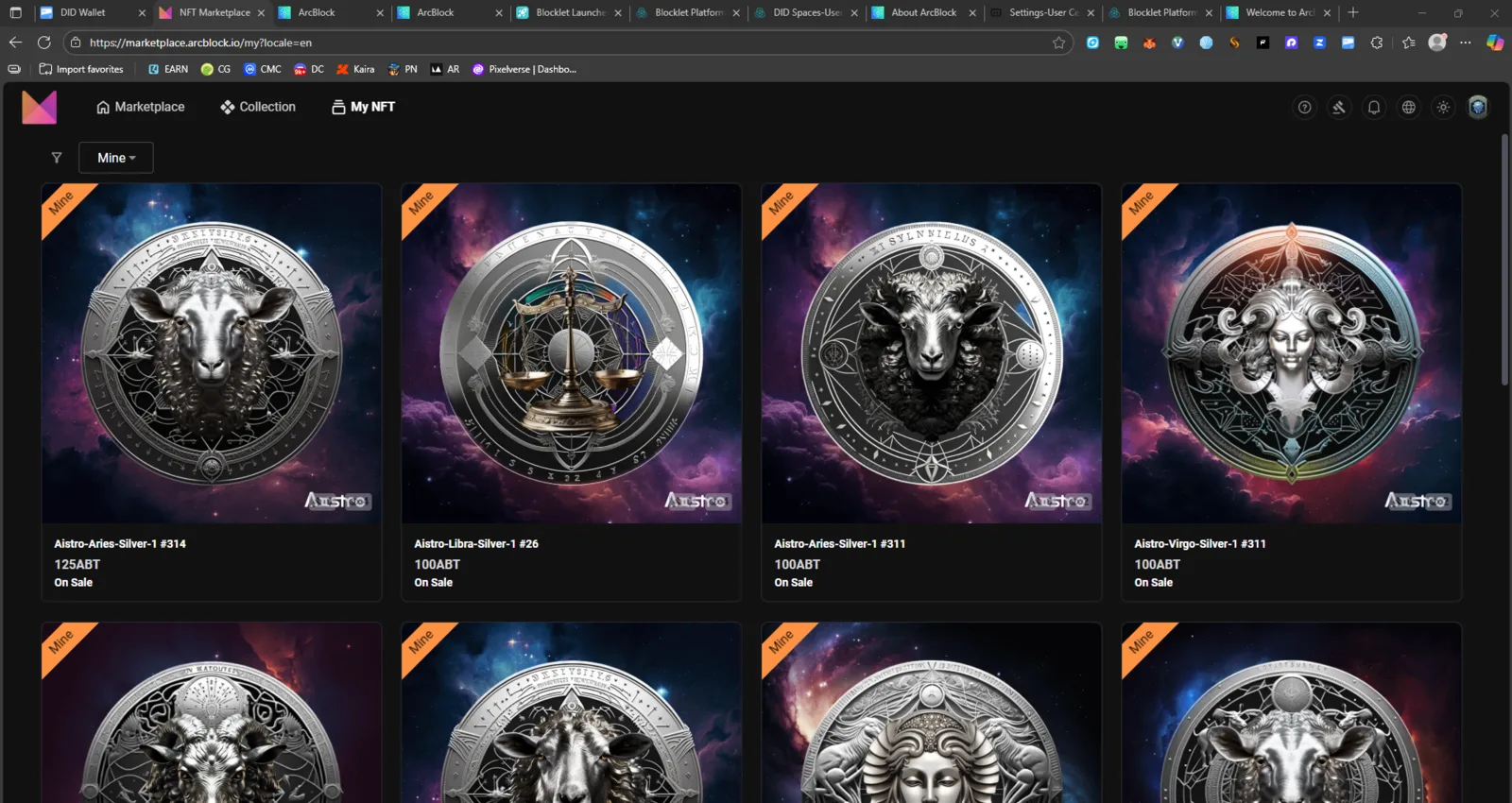Expand the Mine filter dropdown
Screen dimensions: 1512x803
point(116,158)
